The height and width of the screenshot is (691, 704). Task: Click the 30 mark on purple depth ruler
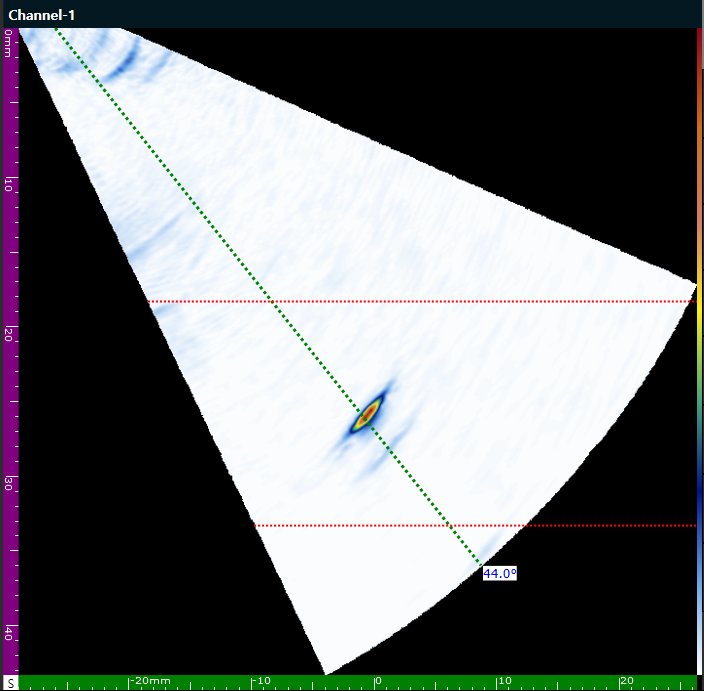(8, 484)
